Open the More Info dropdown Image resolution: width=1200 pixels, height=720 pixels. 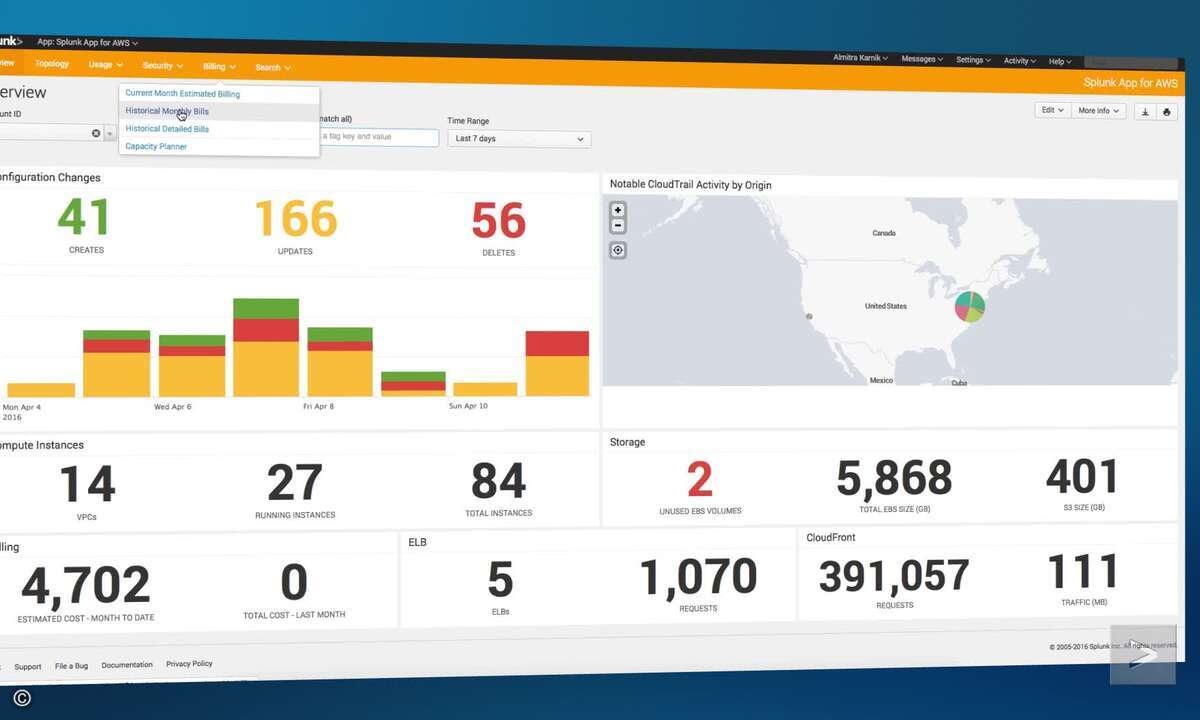click(x=1098, y=111)
